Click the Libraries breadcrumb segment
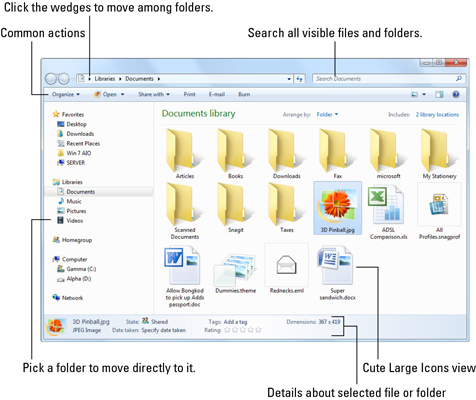Viewport: 476px width, 400px height. pyautogui.click(x=105, y=79)
